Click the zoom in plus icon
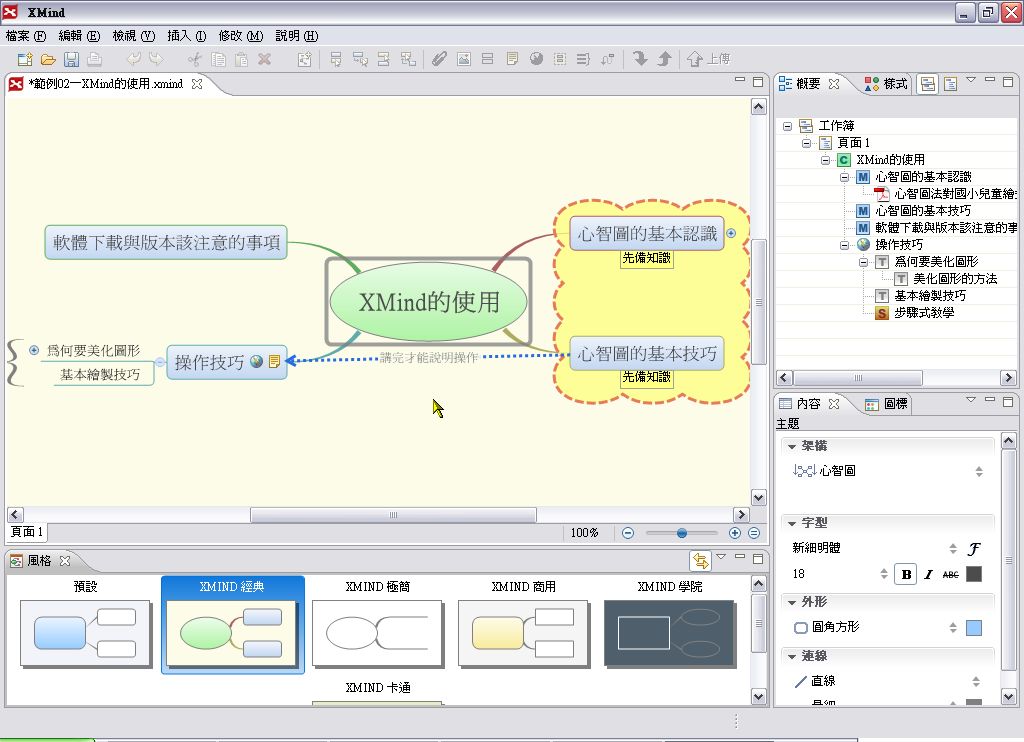 pyautogui.click(x=735, y=533)
